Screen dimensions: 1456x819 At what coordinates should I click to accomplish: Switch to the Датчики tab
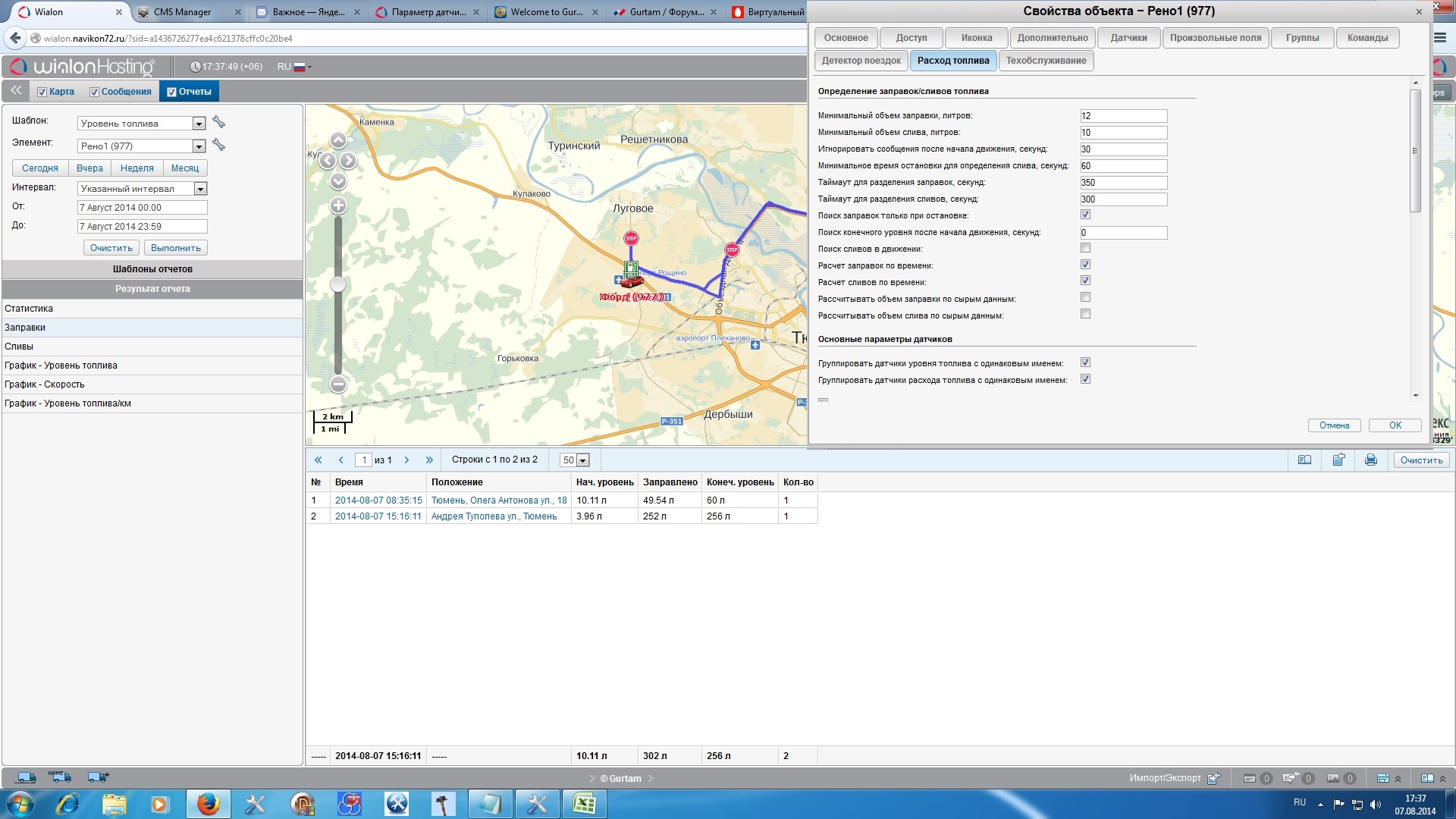tap(1128, 38)
